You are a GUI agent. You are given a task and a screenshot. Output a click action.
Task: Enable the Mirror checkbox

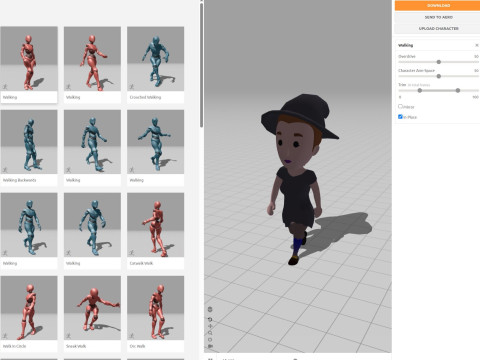[x=400, y=106]
